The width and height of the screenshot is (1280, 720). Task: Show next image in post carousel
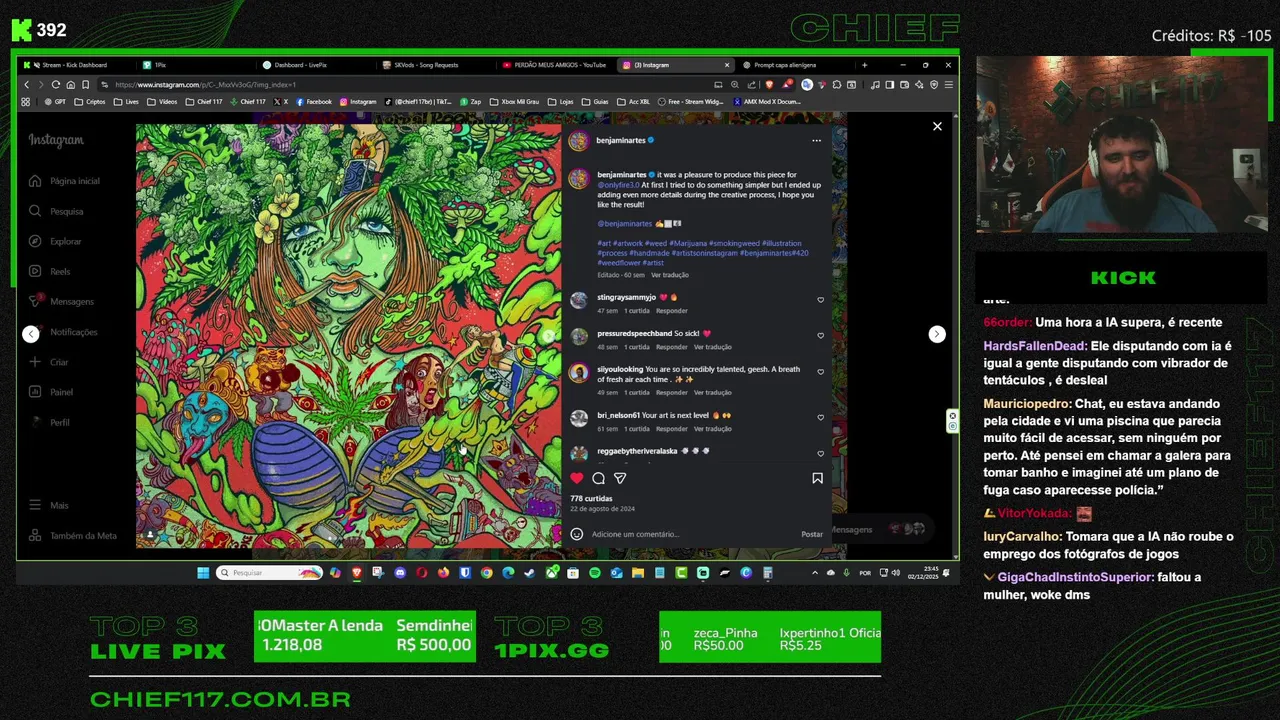(x=548, y=336)
